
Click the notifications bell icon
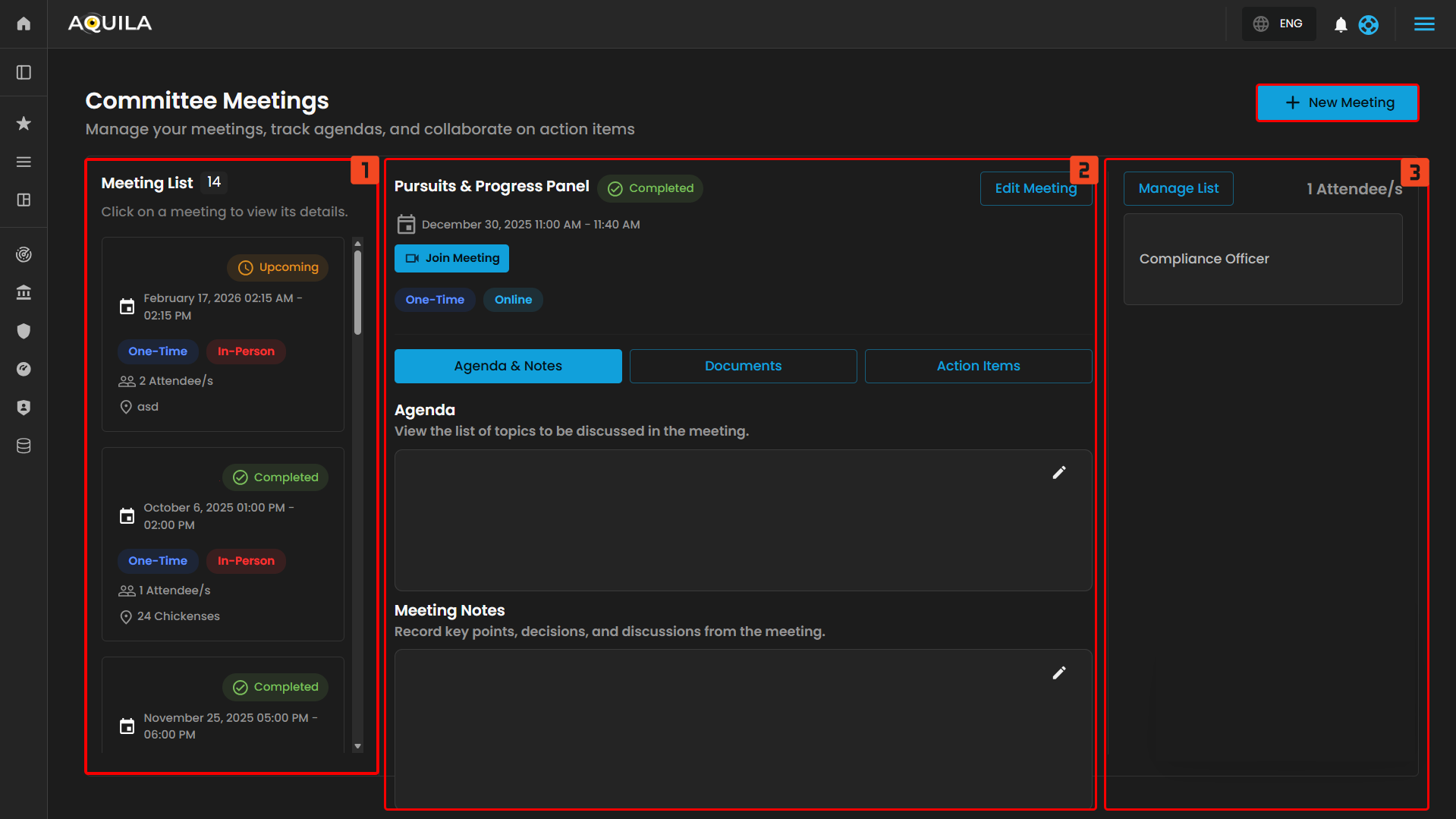point(1341,24)
